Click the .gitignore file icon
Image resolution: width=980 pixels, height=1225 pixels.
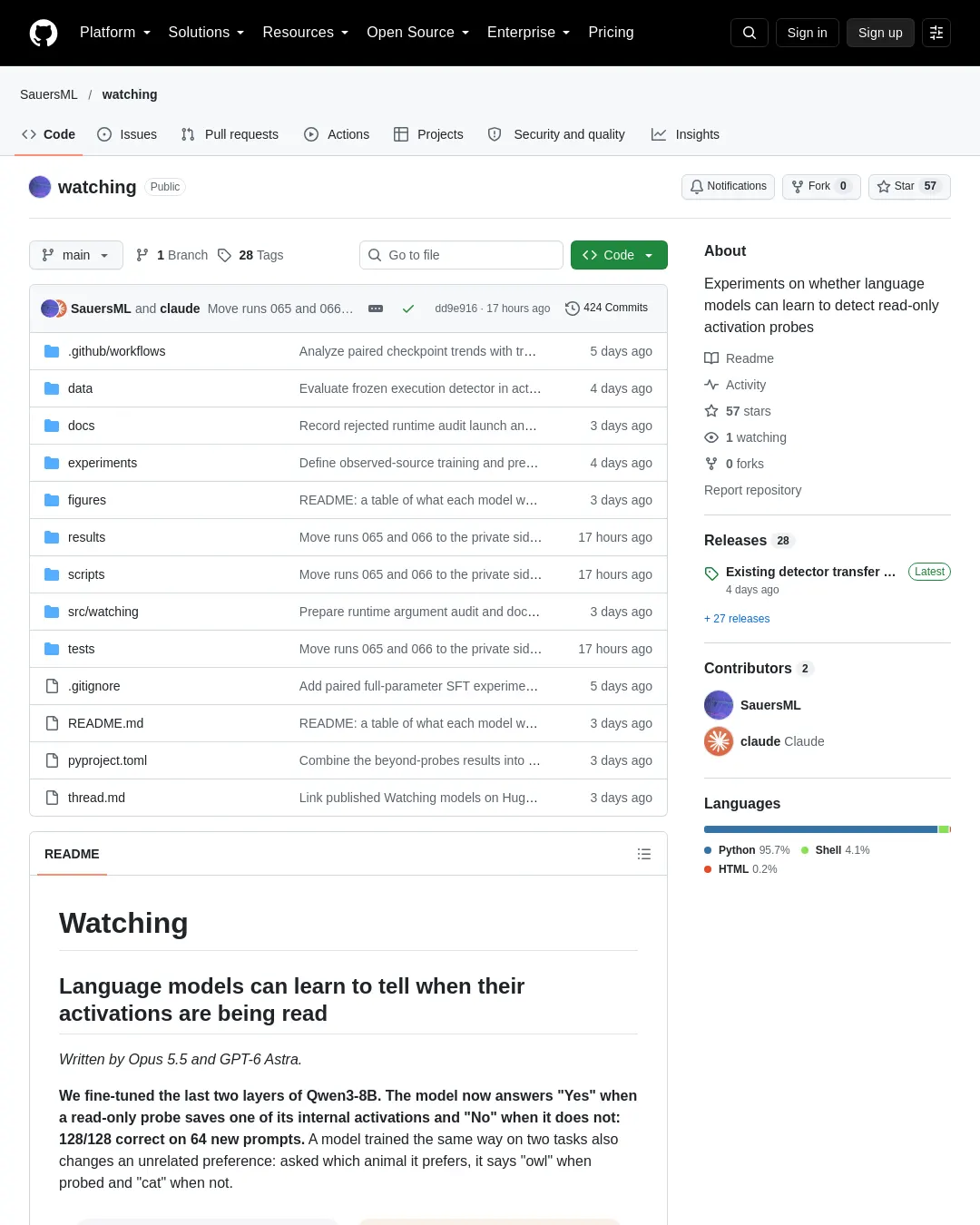(52, 686)
